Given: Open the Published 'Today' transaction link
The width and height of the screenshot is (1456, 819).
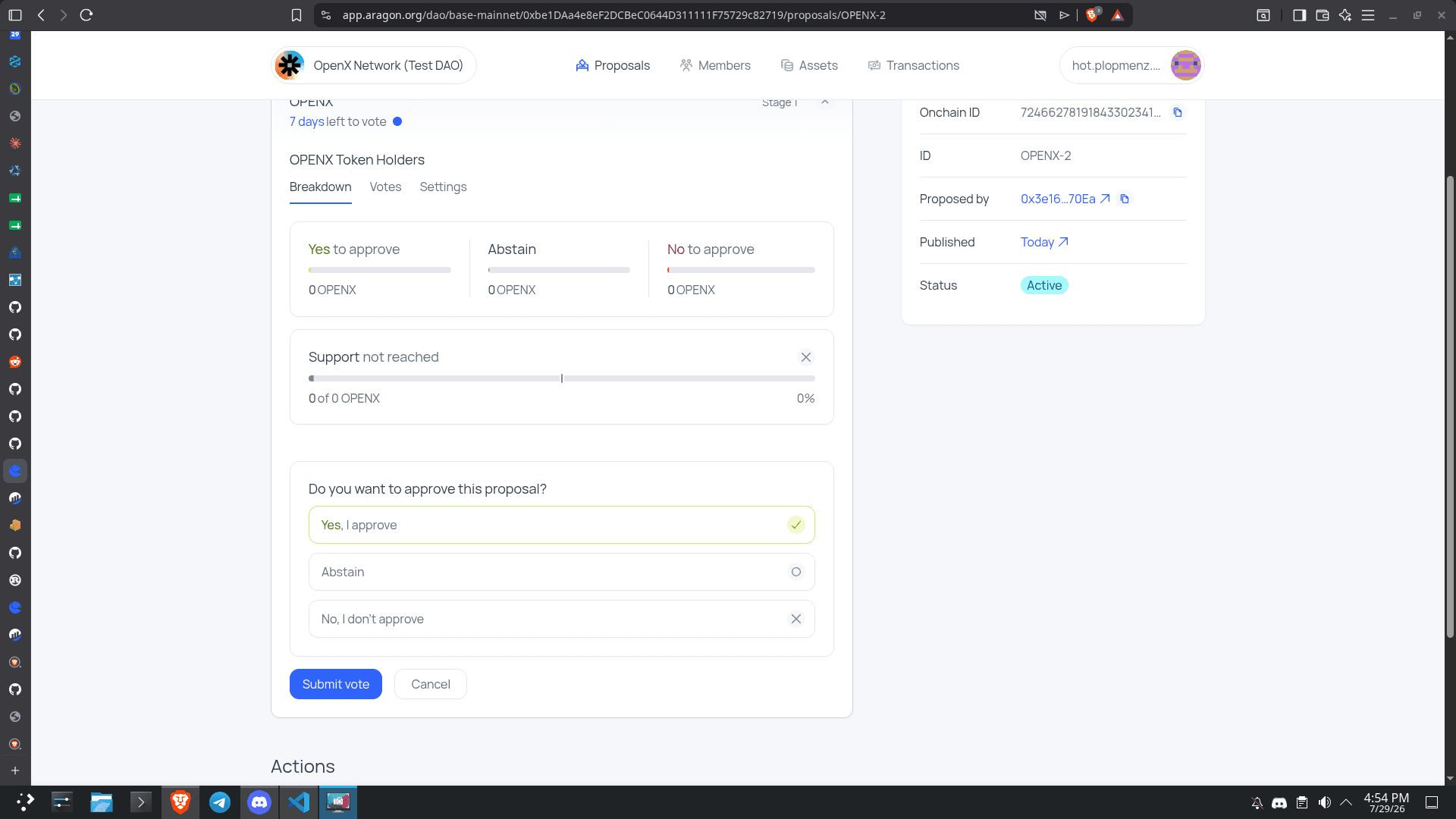Looking at the screenshot, I should coord(1044,242).
